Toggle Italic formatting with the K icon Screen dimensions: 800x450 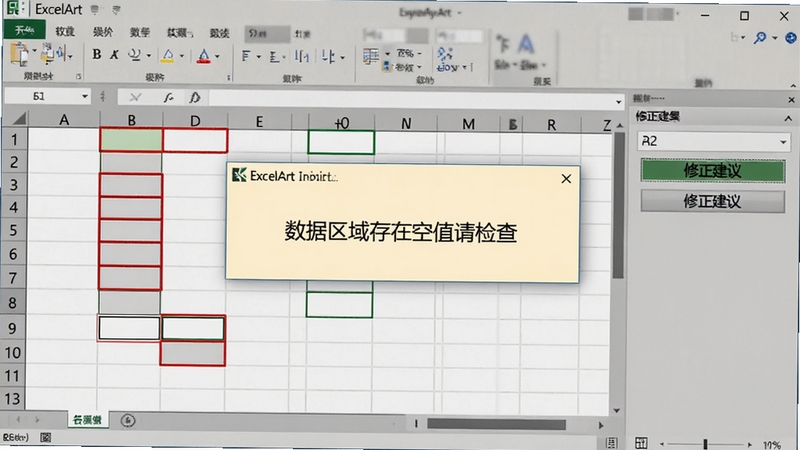[114, 55]
